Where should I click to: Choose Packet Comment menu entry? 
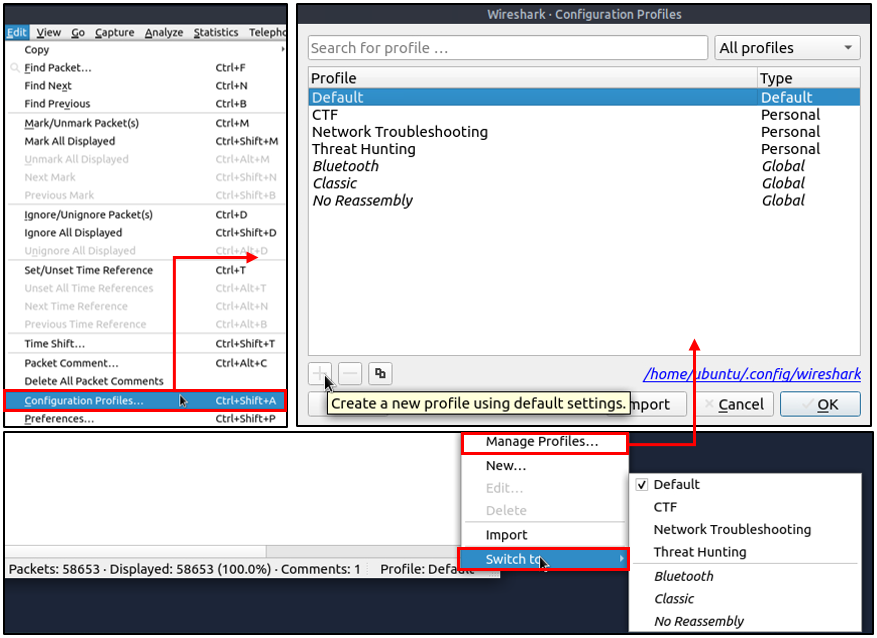click(x=145, y=363)
